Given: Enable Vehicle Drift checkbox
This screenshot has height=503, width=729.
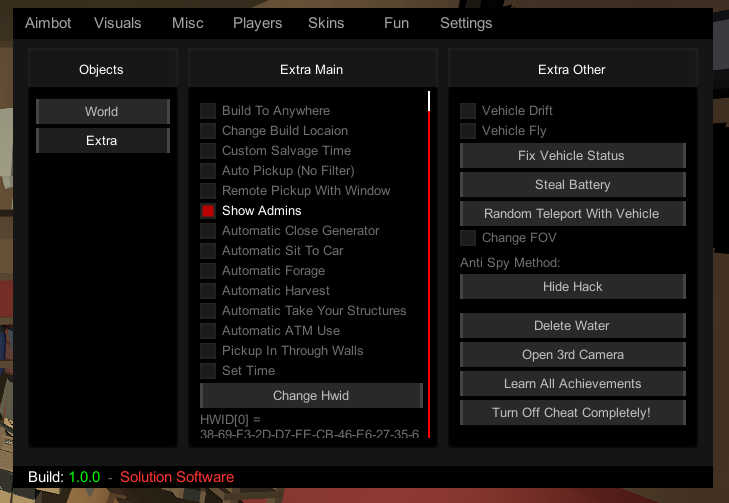Looking at the screenshot, I should (x=468, y=111).
